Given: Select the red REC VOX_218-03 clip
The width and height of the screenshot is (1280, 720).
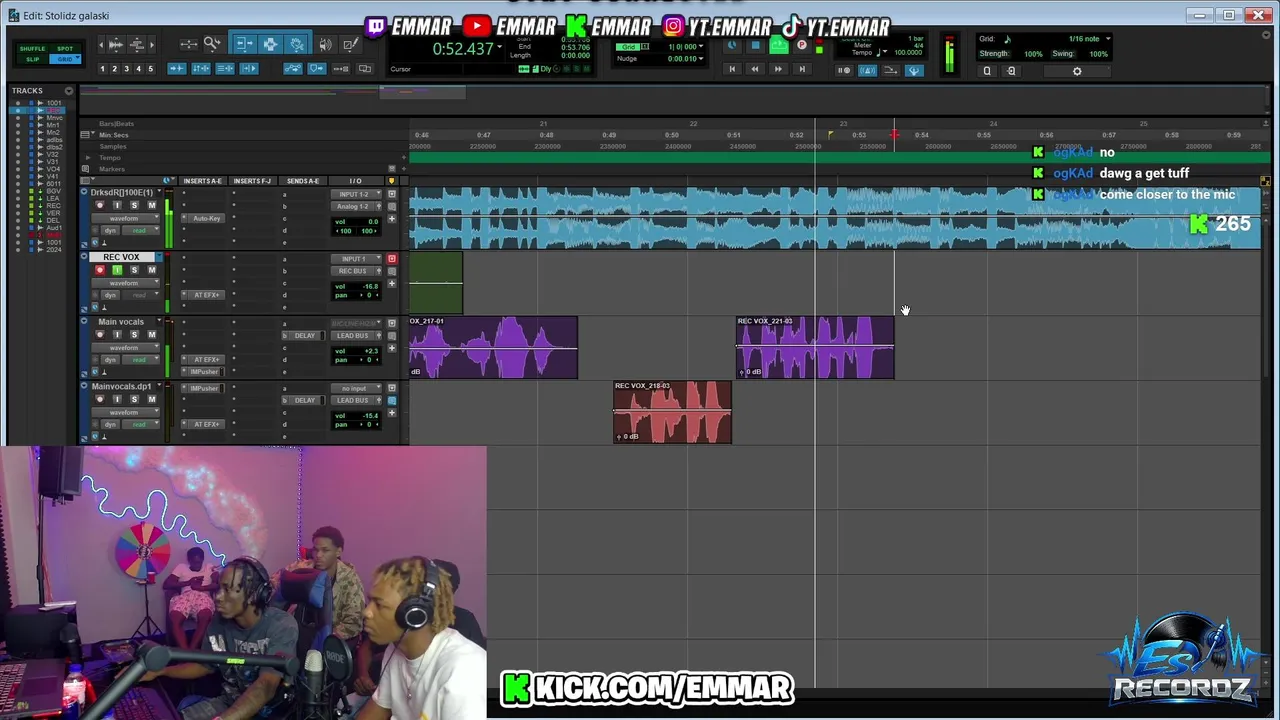Looking at the screenshot, I should [x=672, y=412].
